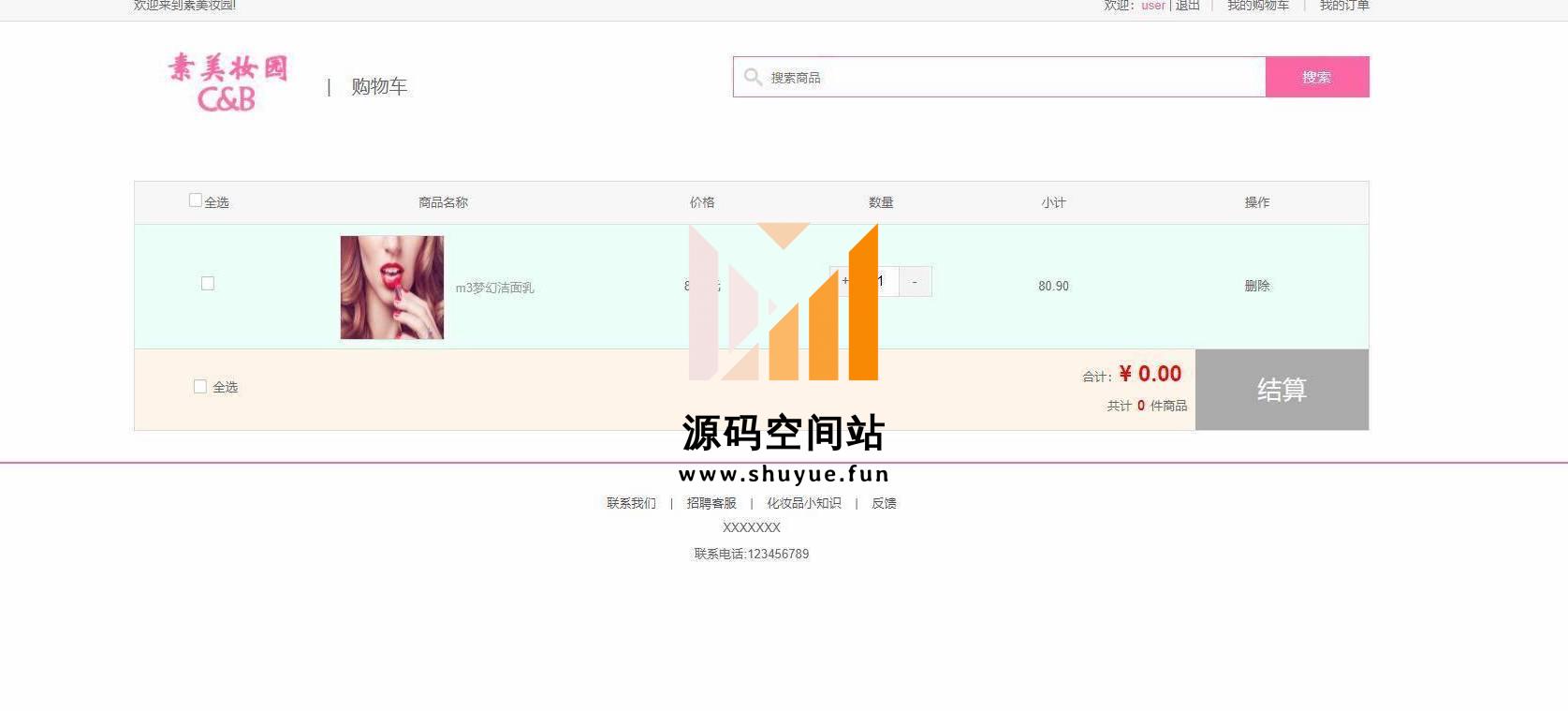Delete the m3梦幻洁面乳 item via 删除
This screenshot has width=1568, height=711.
[1257, 286]
